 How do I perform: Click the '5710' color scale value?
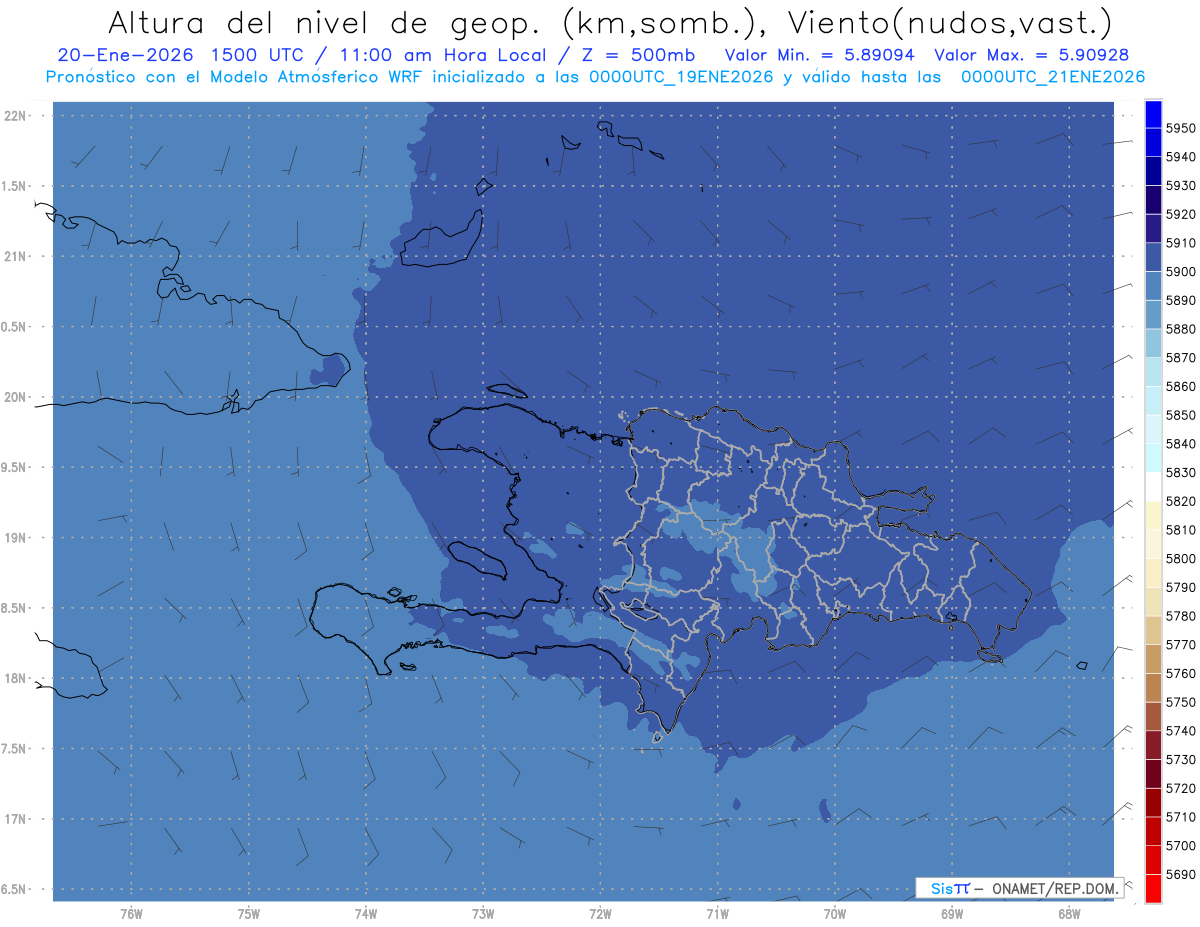pos(1181,817)
